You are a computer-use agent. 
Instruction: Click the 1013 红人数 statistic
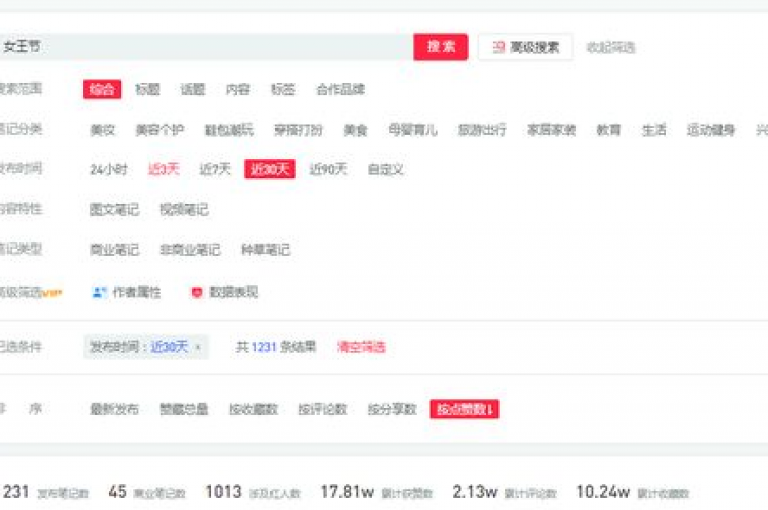253,492
